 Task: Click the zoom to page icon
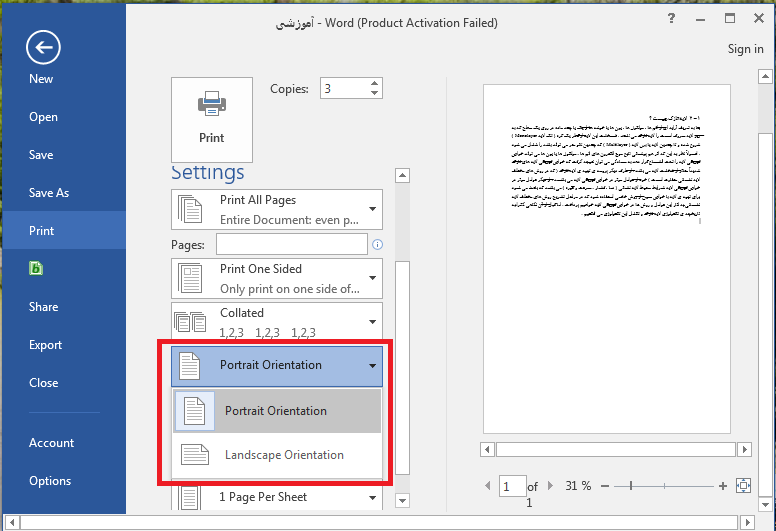[x=743, y=486]
